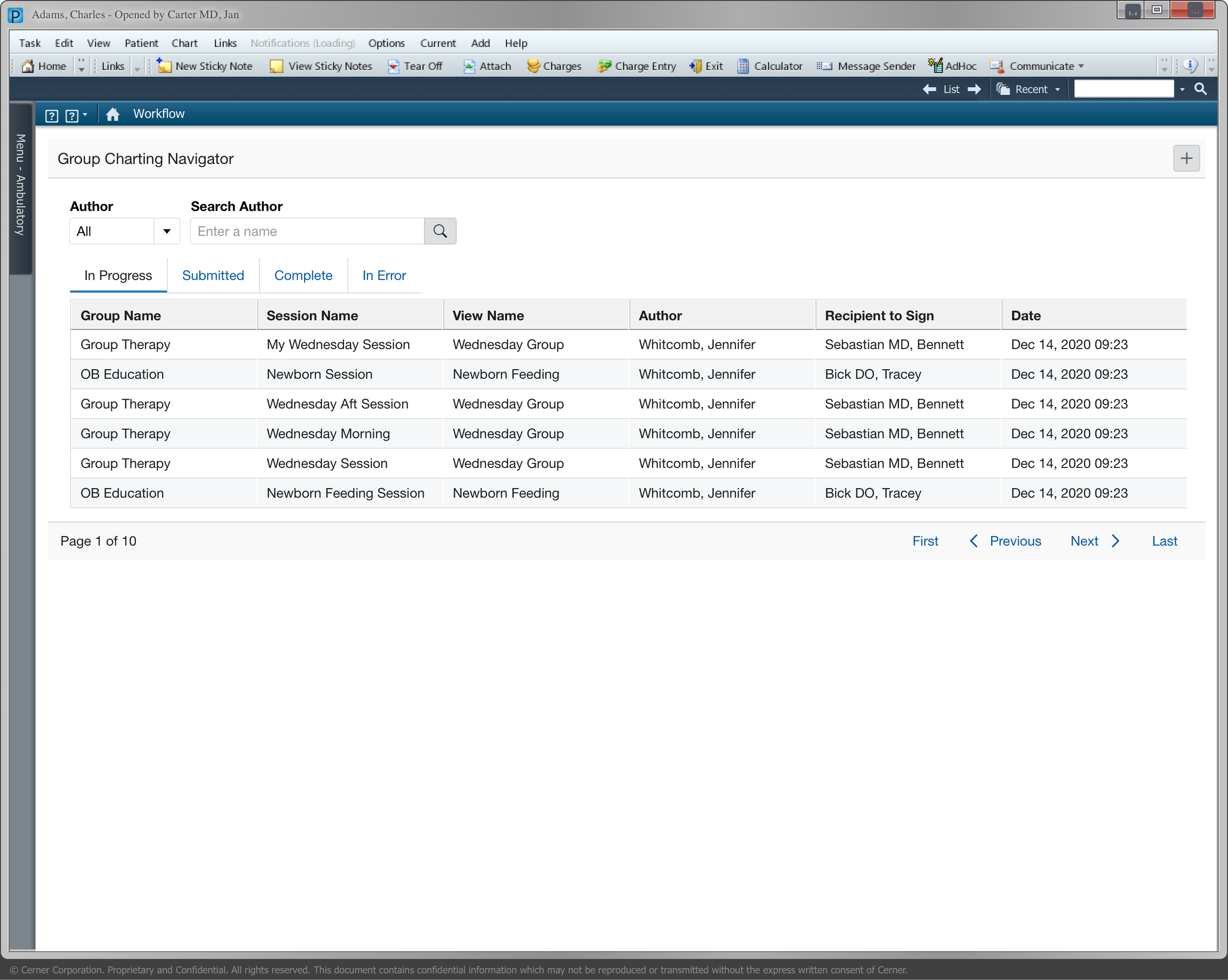Screen dimensions: 1228x980
Task: Open the Communicate dropdown arrow
Action: 1081,66
